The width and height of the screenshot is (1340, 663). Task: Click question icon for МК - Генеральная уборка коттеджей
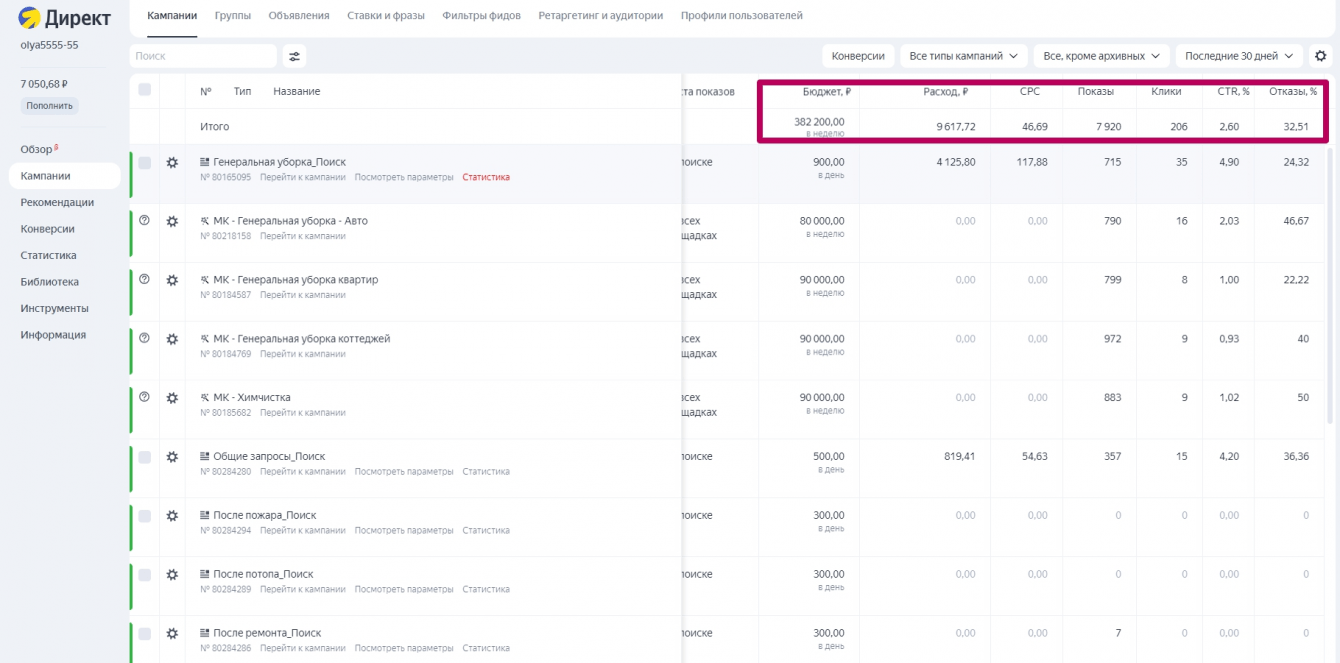tap(144, 338)
